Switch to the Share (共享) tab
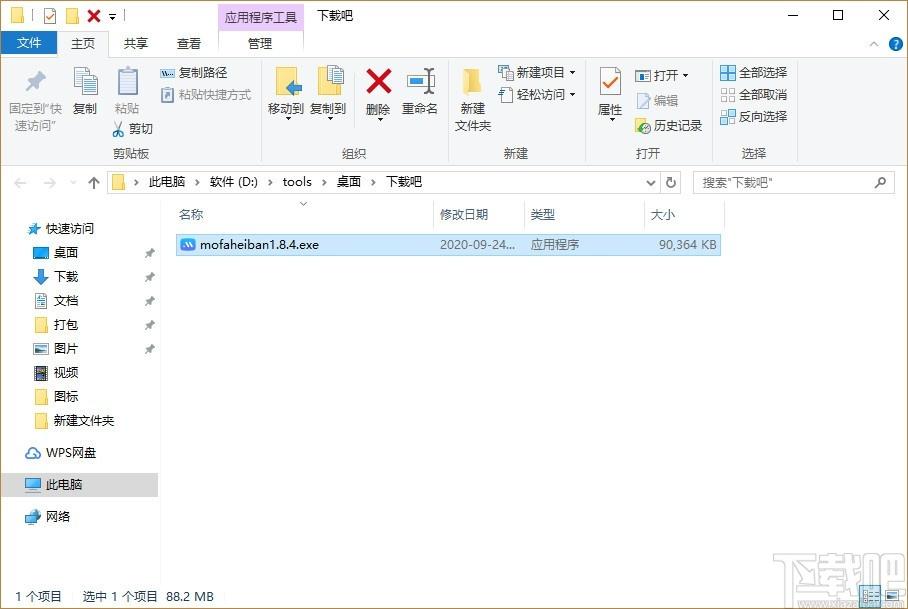The height and width of the screenshot is (609, 908). tap(136, 43)
